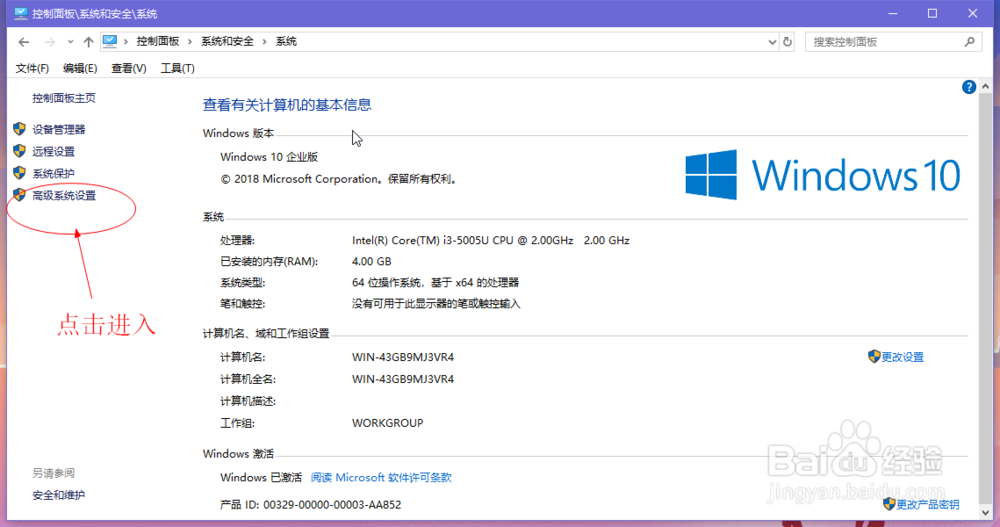Viewport: 1000px width, 527px height.
Task: Click the 4.00 GB RAM value
Action: tap(371, 262)
